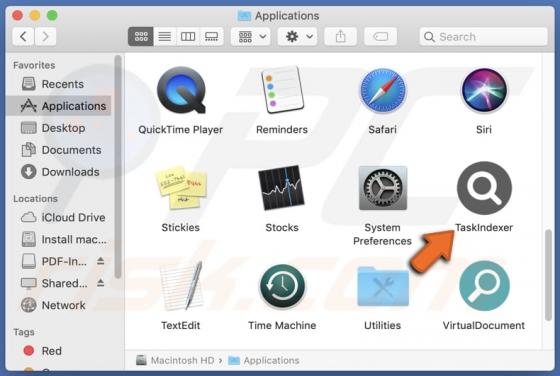Open Recents in the sidebar
560x376 pixels.
pos(59,84)
